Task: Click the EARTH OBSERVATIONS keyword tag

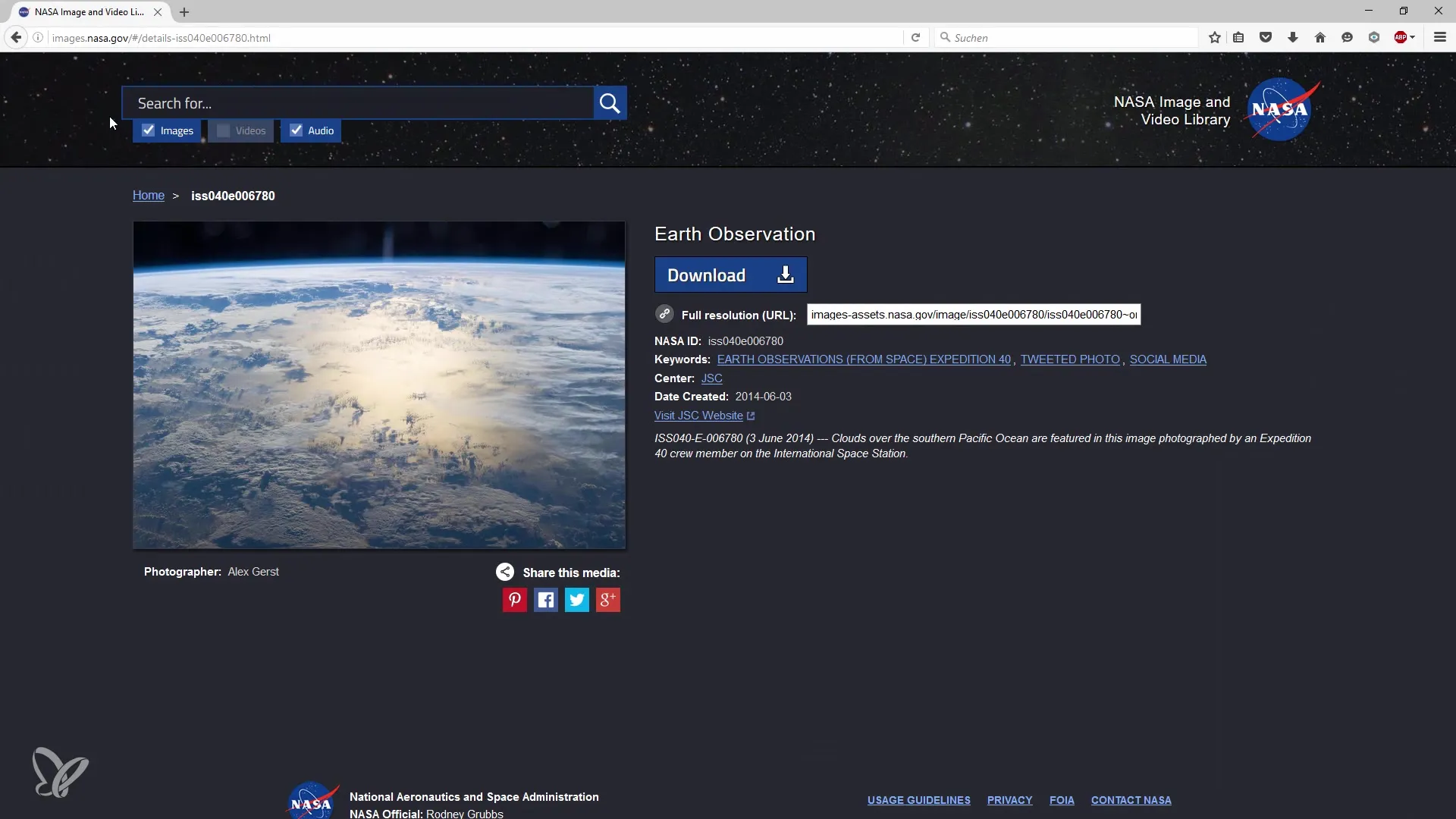Action: pyautogui.click(x=864, y=359)
